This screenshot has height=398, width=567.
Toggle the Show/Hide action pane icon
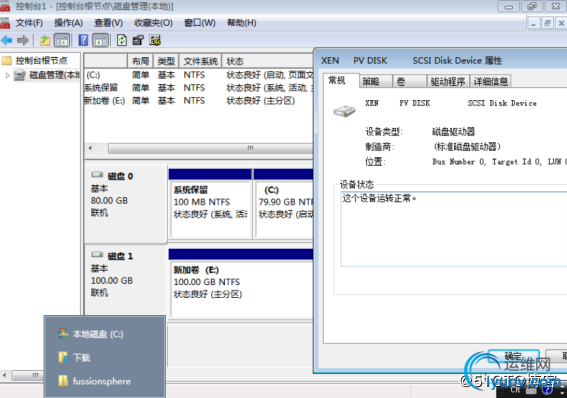pos(100,40)
